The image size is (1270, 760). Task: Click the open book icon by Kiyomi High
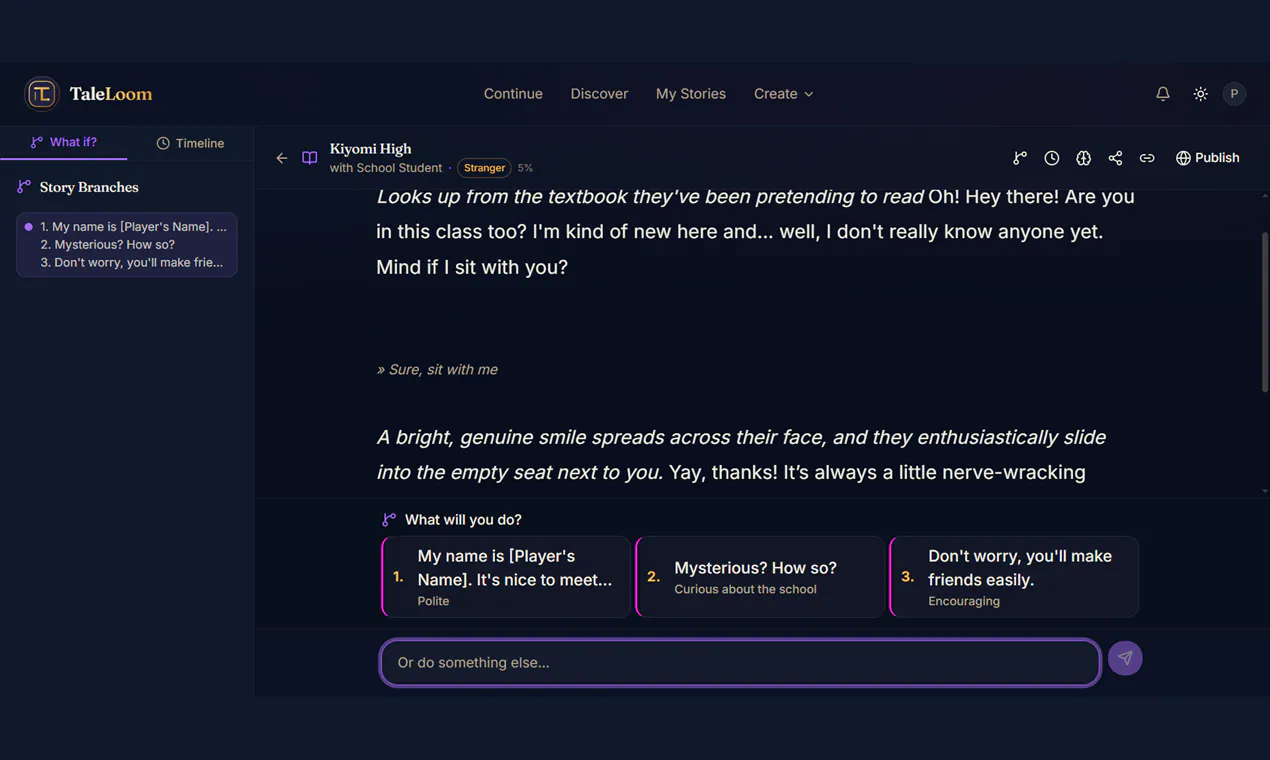pyautogui.click(x=310, y=158)
